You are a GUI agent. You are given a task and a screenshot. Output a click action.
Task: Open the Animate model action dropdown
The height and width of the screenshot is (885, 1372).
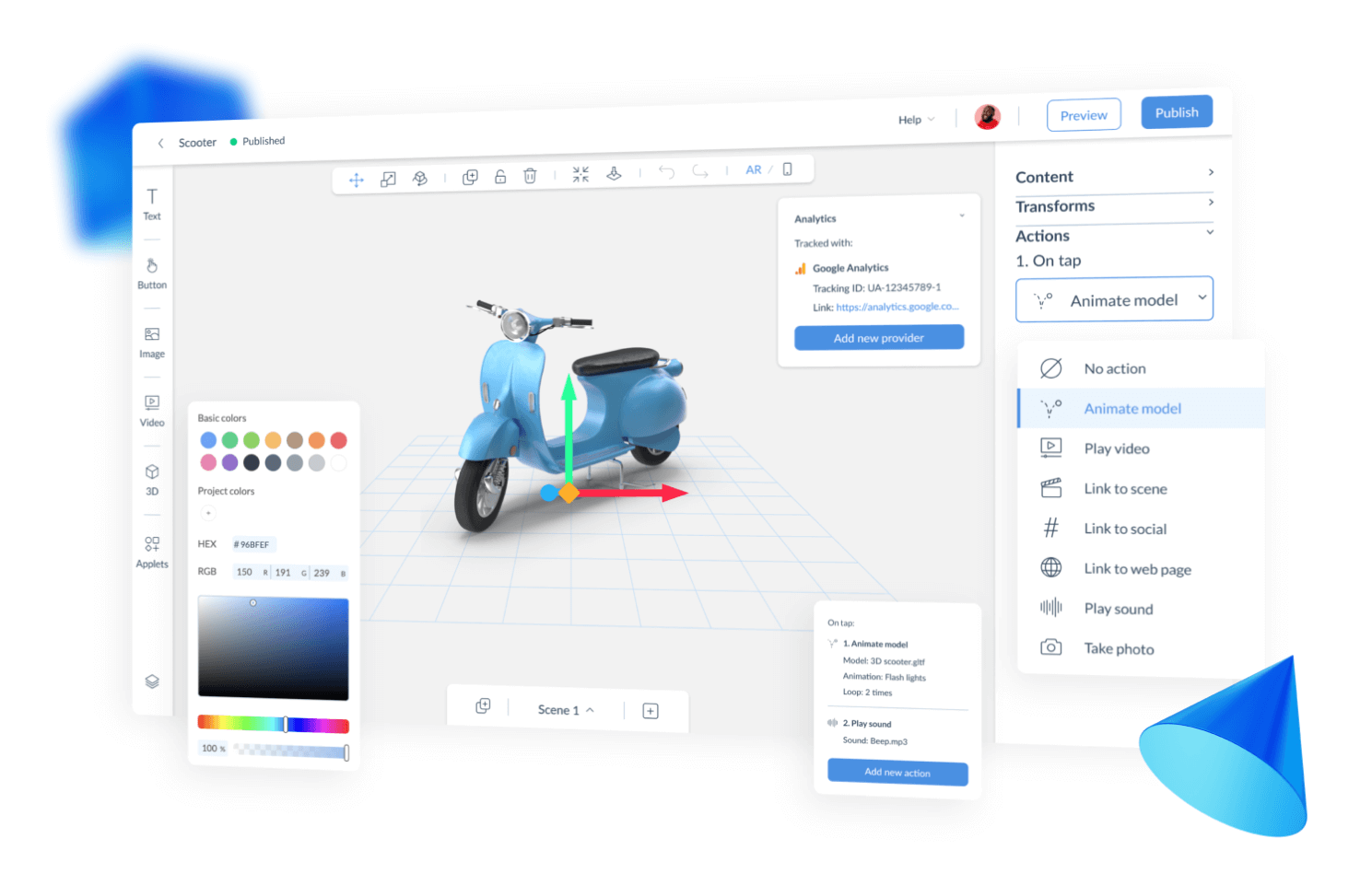(1114, 298)
